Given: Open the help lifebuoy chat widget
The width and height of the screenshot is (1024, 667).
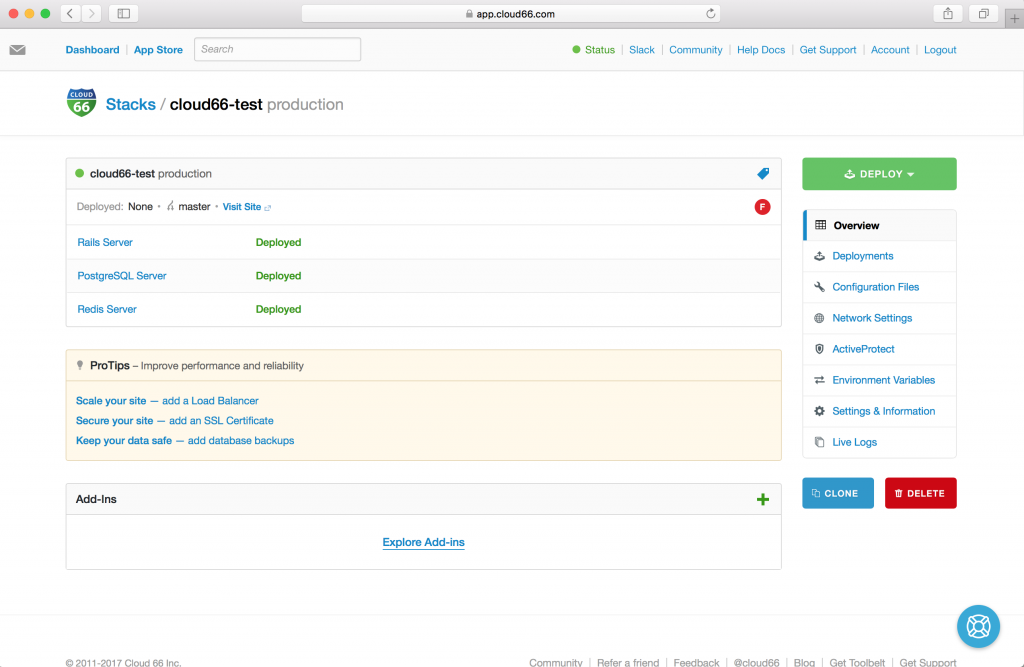Looking at the screenshot, I should click(978, 626).
